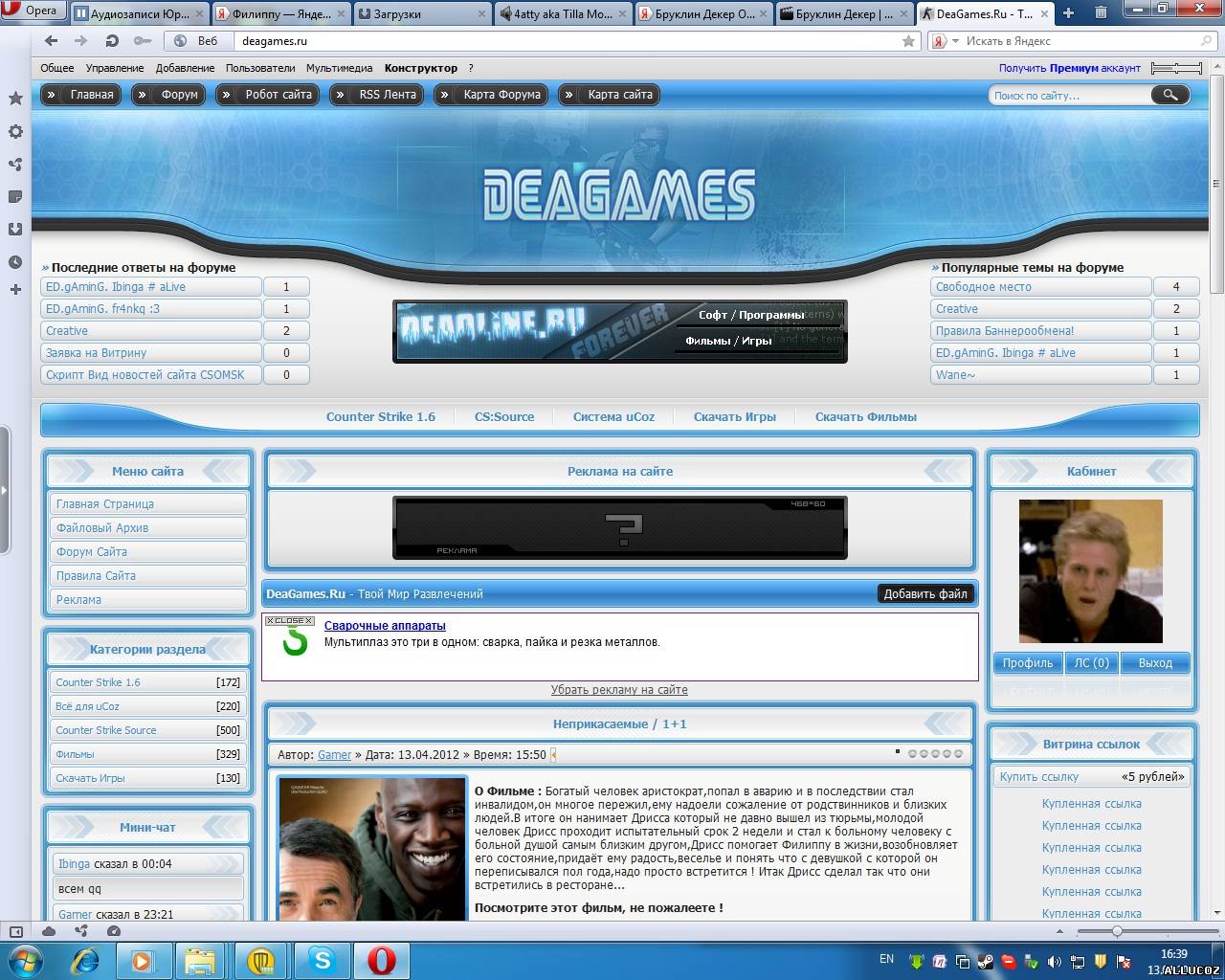Viewport: 1225px width, 980px height.
Task: Bookmark the page with the address bar star
Action: pos(908,41)
